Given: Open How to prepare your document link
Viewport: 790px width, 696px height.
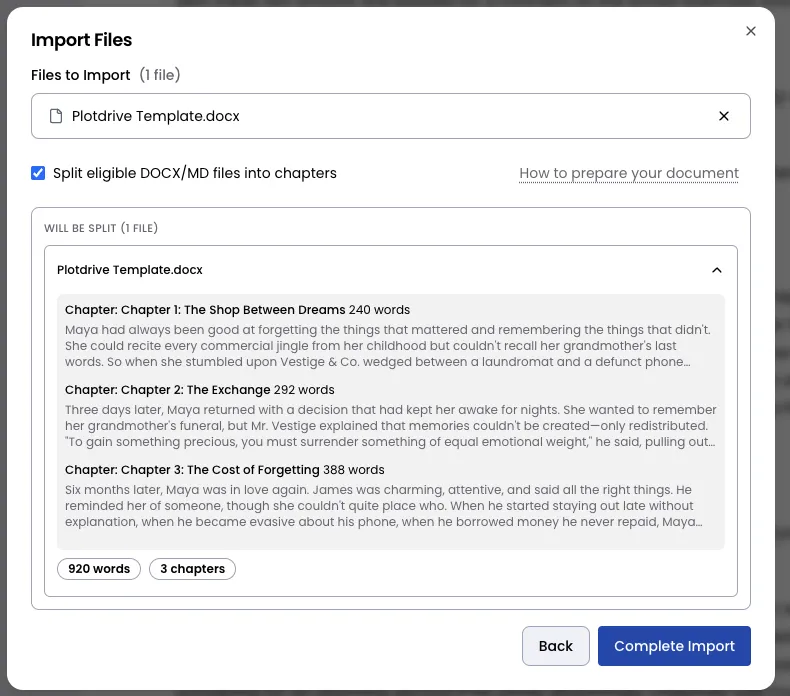Looking at the screenshot, I should tap(629, 173).
